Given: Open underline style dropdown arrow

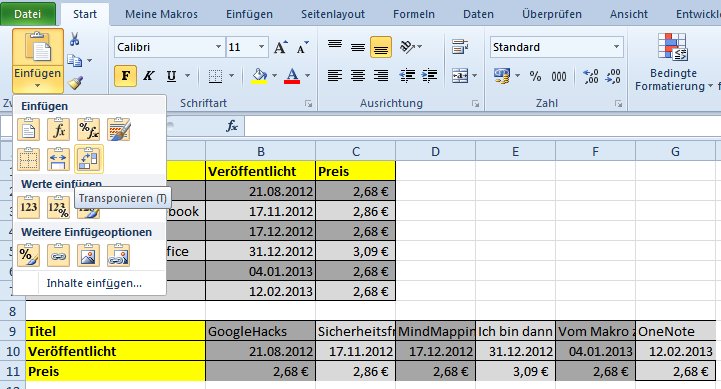Looking at the screenshot, I should point(188,76).
